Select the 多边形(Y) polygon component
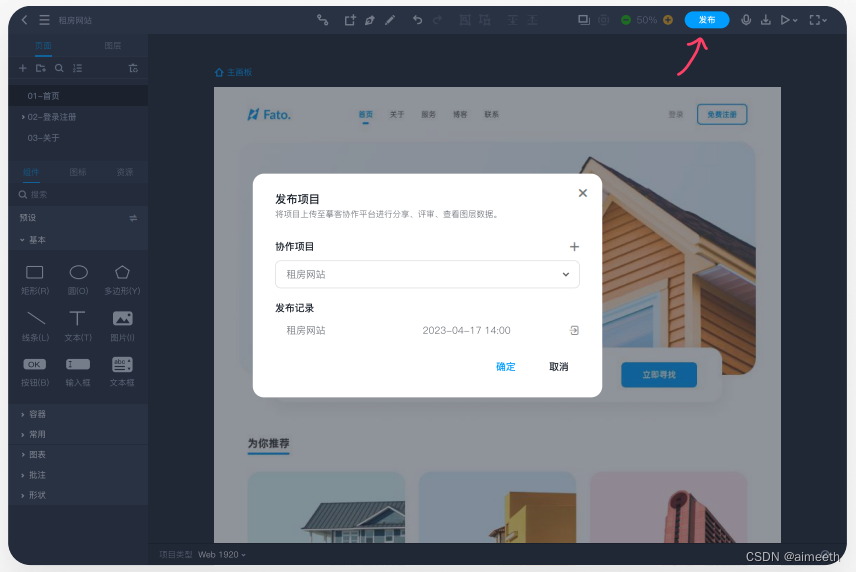The image size is (856, 572). [122, 278]
